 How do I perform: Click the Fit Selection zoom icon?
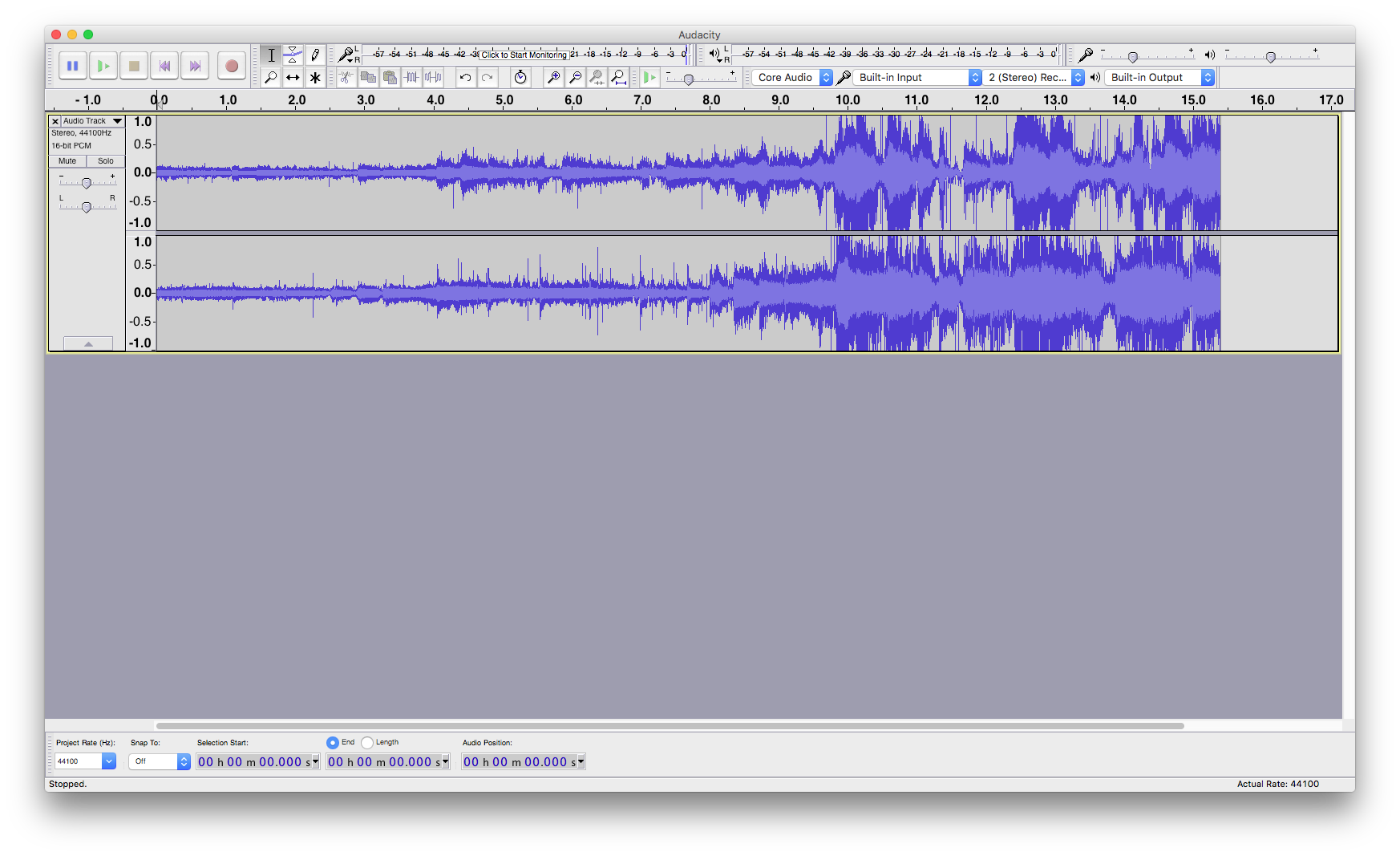(597, 77)
